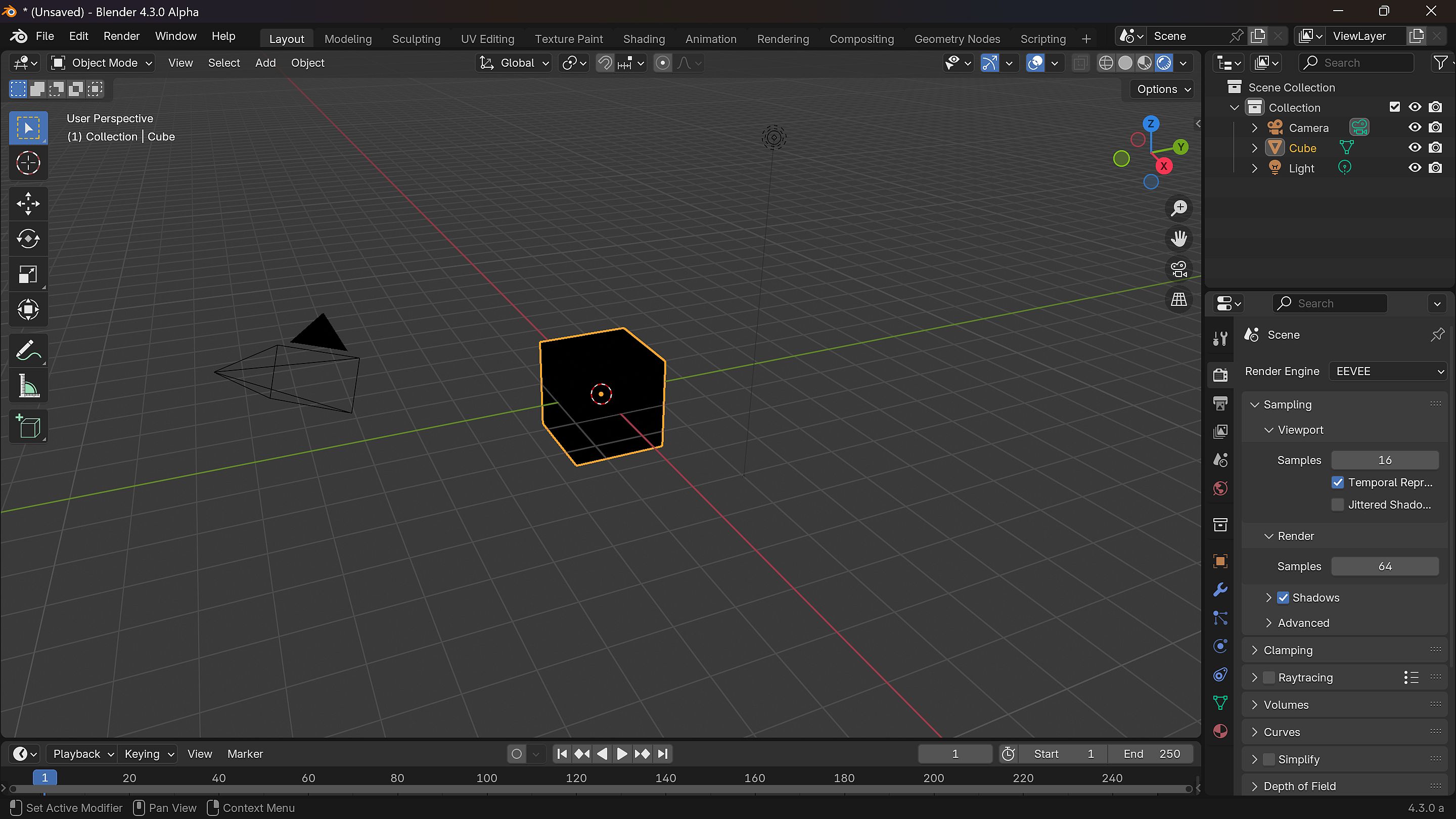
Task: Click the 3D Cursor tool
Action: point(28,163)
